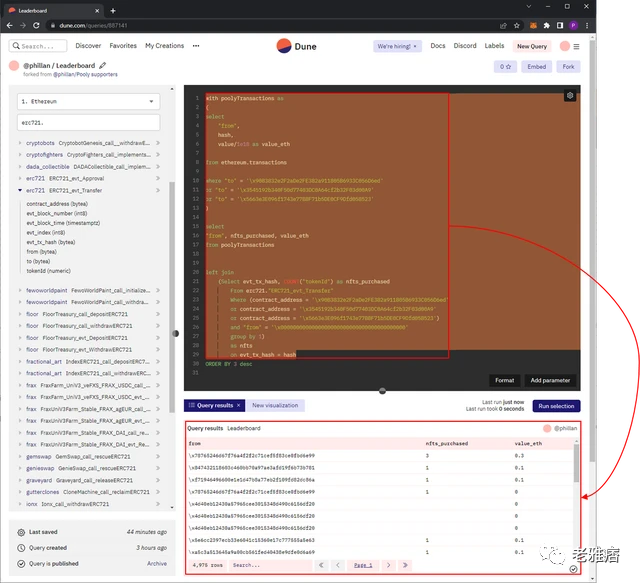Bookmark this page with the star icon

point(517,25)
